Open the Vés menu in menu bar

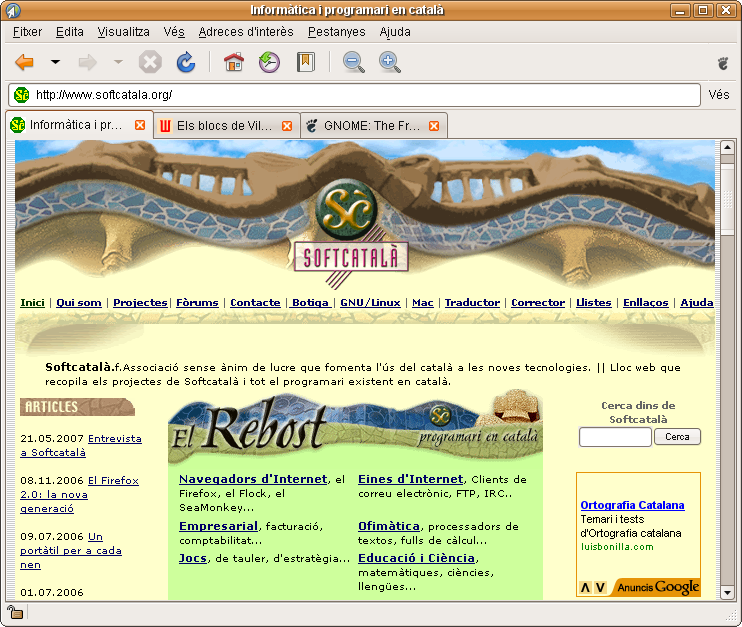174,32
